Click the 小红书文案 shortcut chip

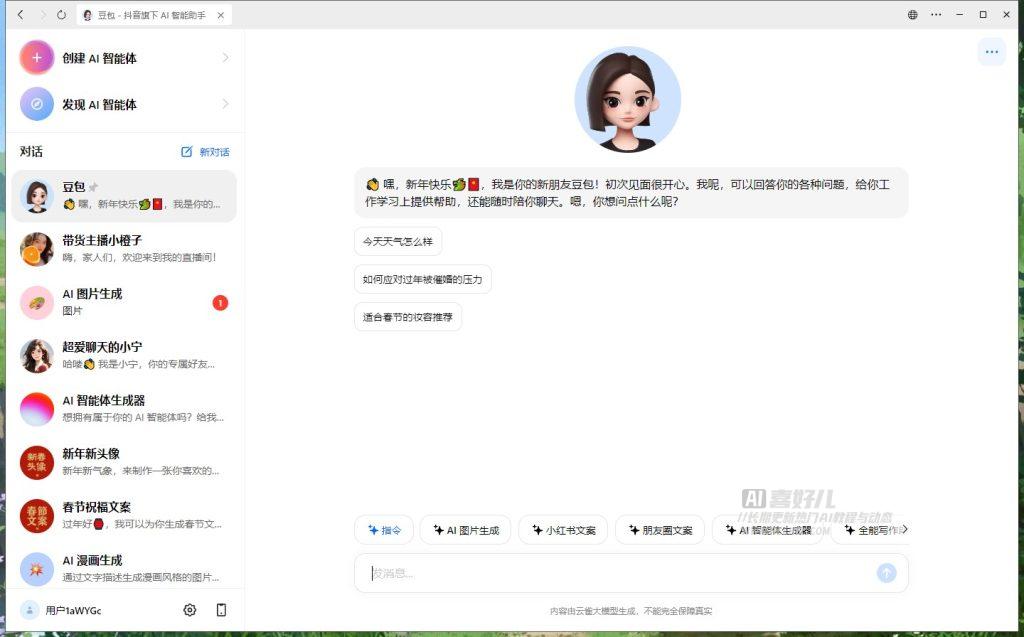click(563, 530)
